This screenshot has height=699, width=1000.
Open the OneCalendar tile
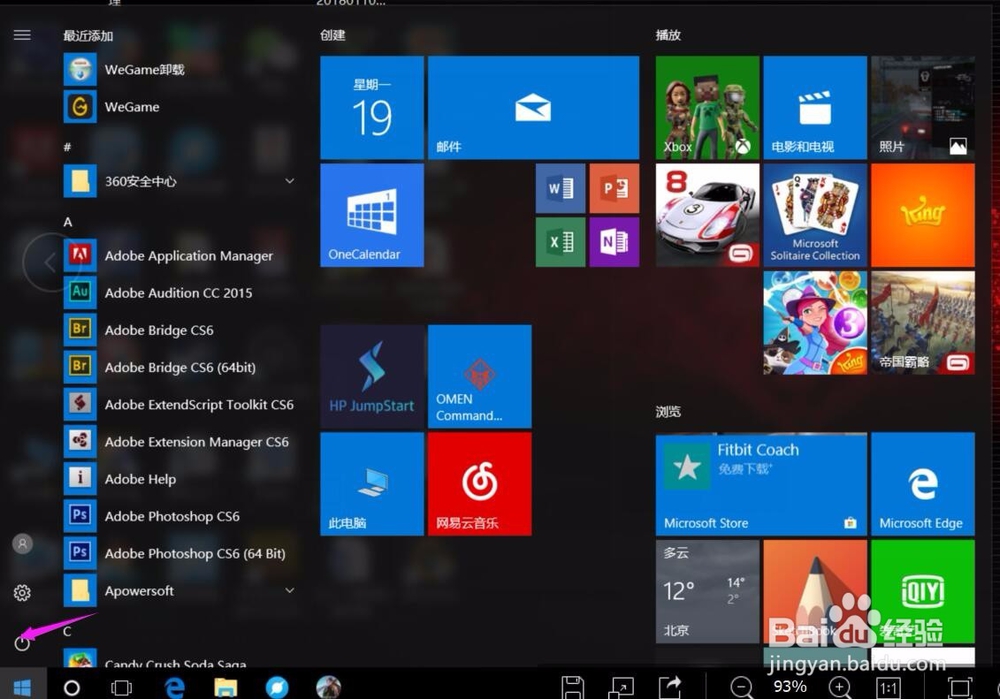point(372,215)
